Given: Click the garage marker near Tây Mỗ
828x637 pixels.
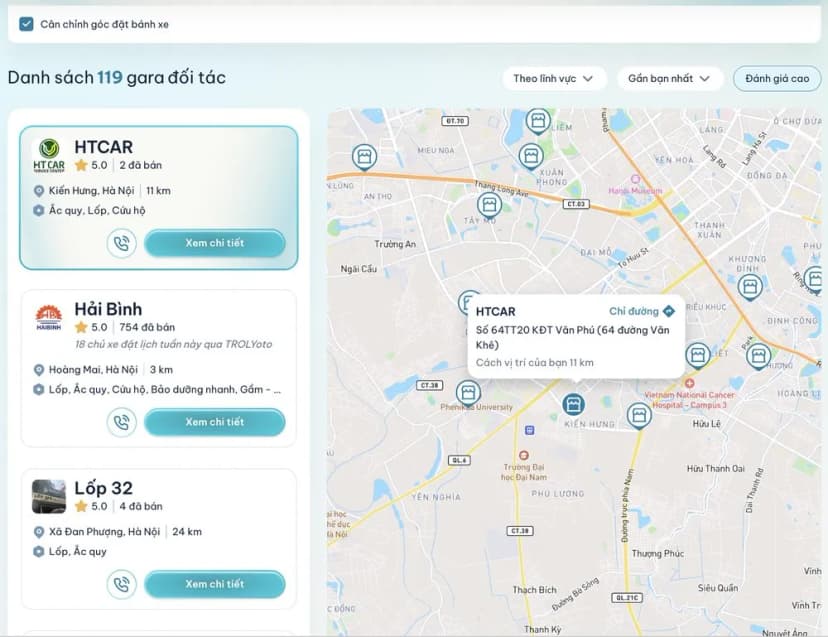Looking at the screenshot, I should 489,205.
